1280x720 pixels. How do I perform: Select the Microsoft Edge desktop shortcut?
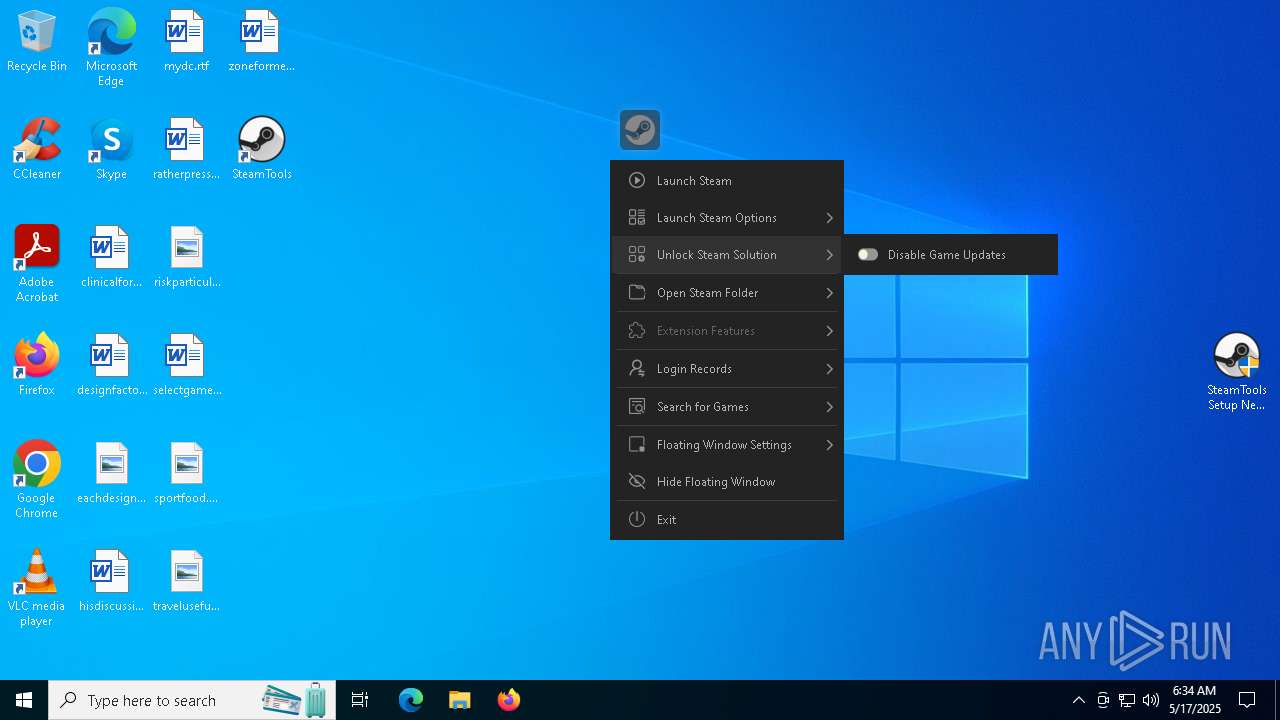(x=111, y=47)
